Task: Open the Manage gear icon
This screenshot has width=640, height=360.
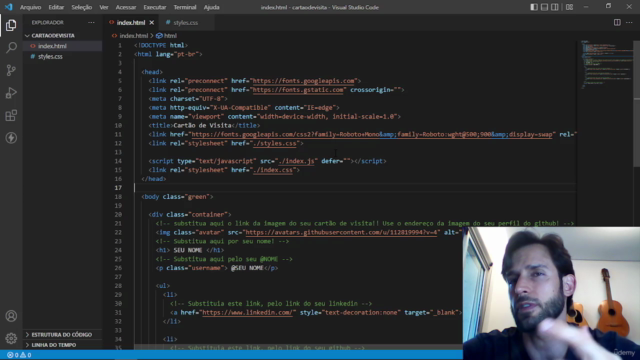Action: pos(11,338)
